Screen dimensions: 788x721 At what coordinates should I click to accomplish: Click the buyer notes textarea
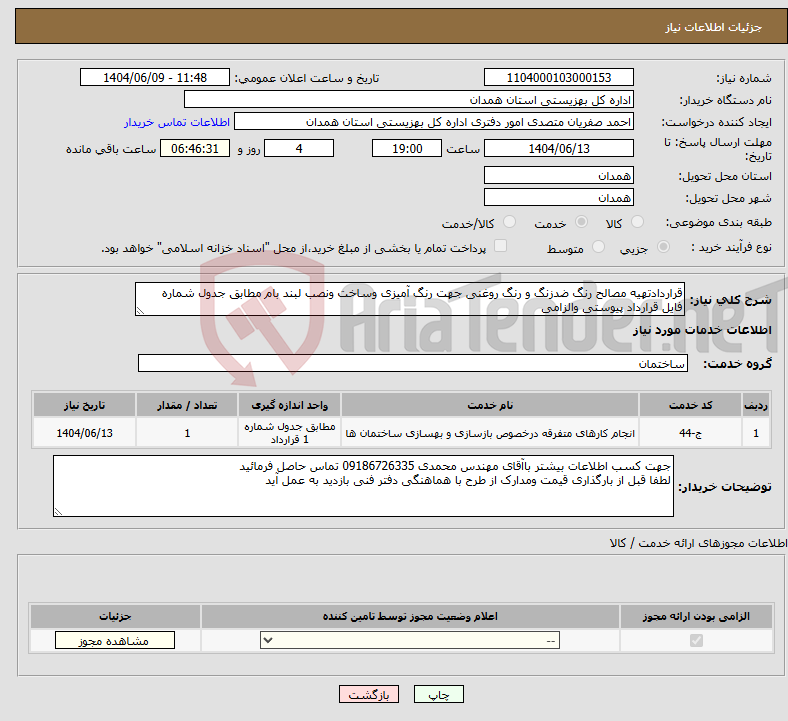point(363,486)
